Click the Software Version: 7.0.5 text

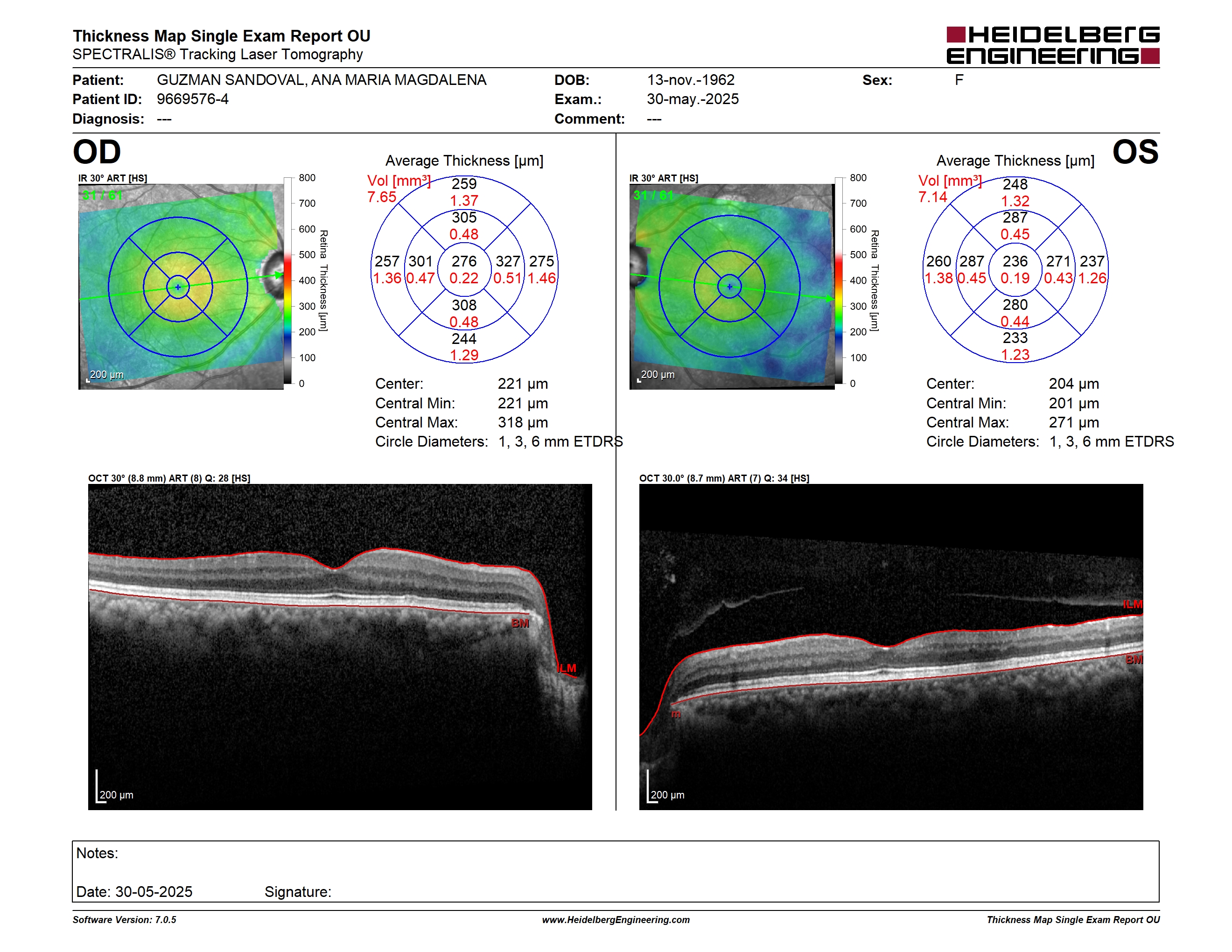point(124,920)
